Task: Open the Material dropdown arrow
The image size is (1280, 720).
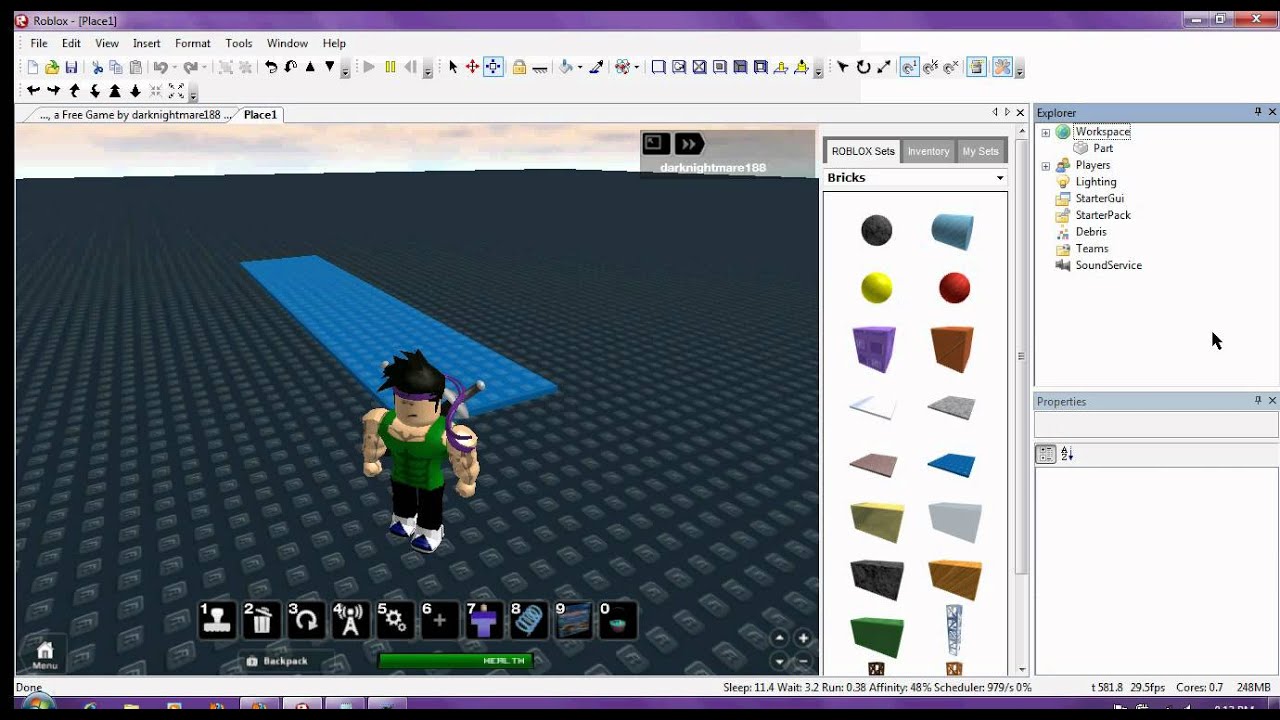Action: (636, 68)
